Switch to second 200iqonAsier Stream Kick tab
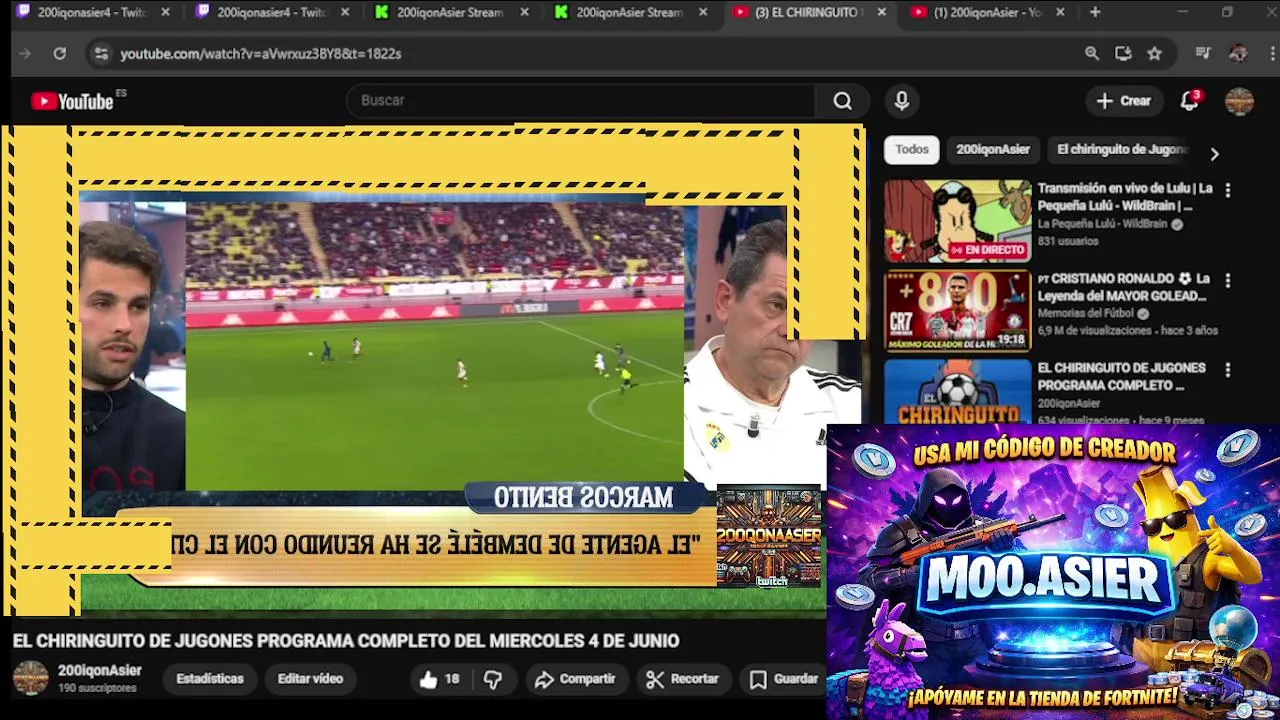The width and height of the screenshot is (1280, 720). point(630,13)
